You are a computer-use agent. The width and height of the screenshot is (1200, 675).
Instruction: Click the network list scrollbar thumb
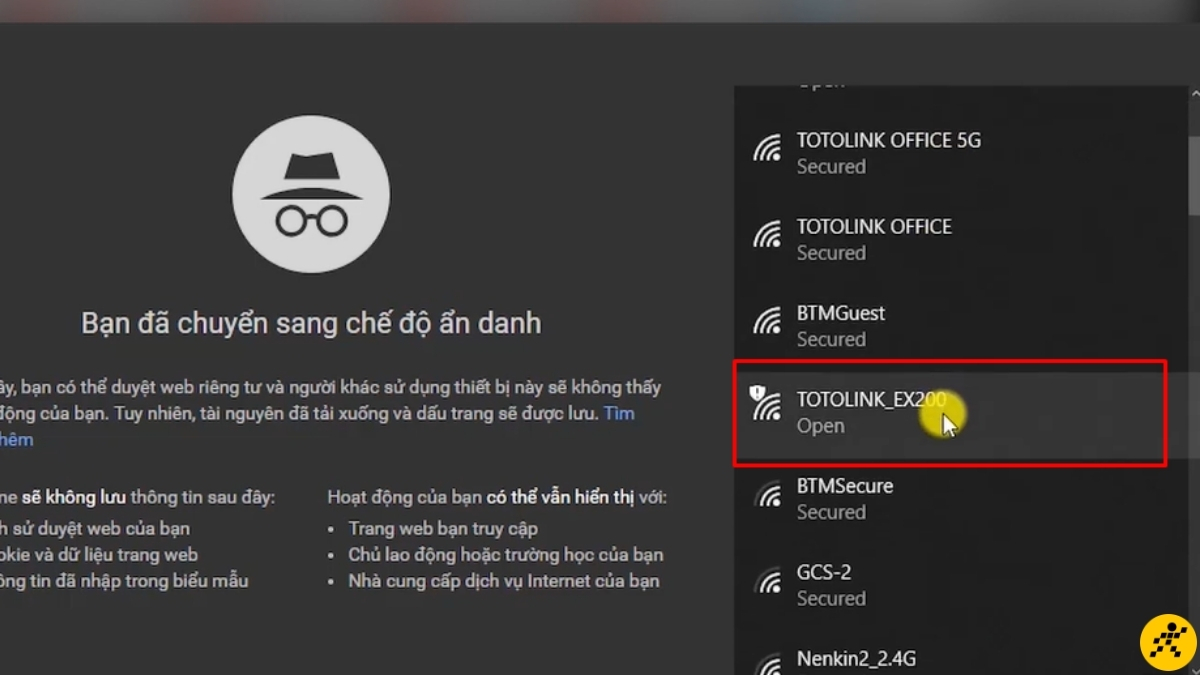pos(1194,175)
